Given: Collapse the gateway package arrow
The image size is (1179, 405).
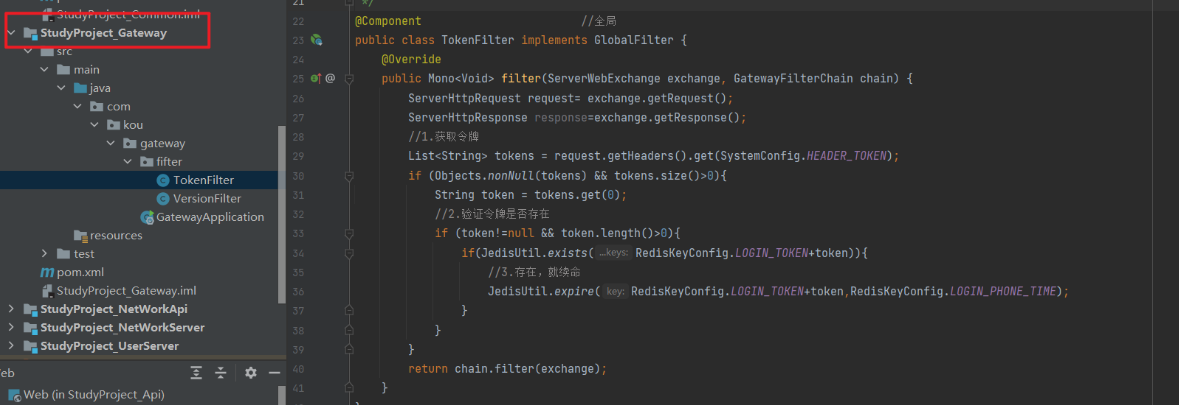Looking at the screenshot, I should tap(111, 144).
